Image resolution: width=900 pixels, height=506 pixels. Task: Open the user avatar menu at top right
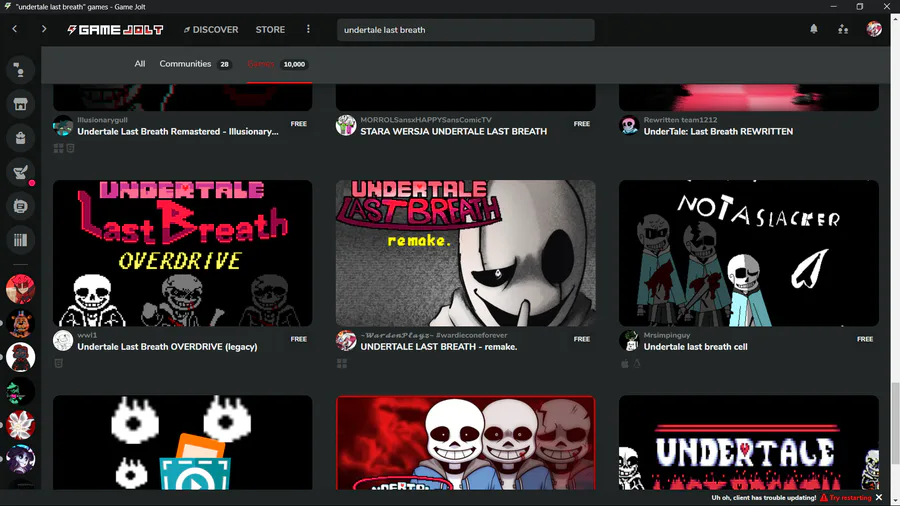click(x=874, y=29)
